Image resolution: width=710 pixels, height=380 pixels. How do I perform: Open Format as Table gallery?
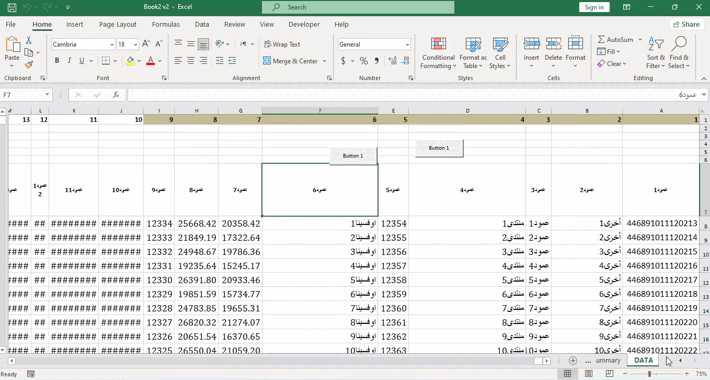(x=473, y=53)
